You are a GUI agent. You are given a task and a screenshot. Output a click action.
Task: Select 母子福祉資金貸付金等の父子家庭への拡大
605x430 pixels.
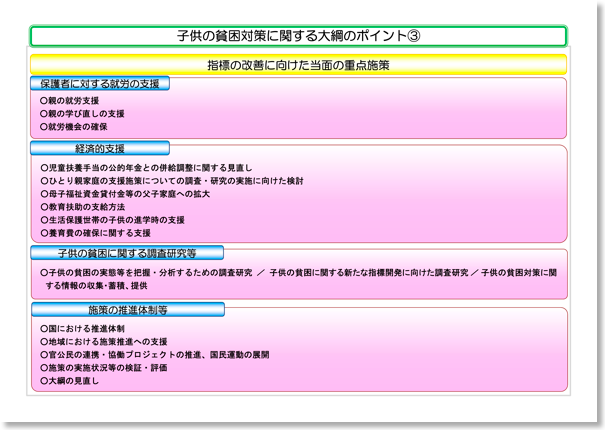[125, 194]
